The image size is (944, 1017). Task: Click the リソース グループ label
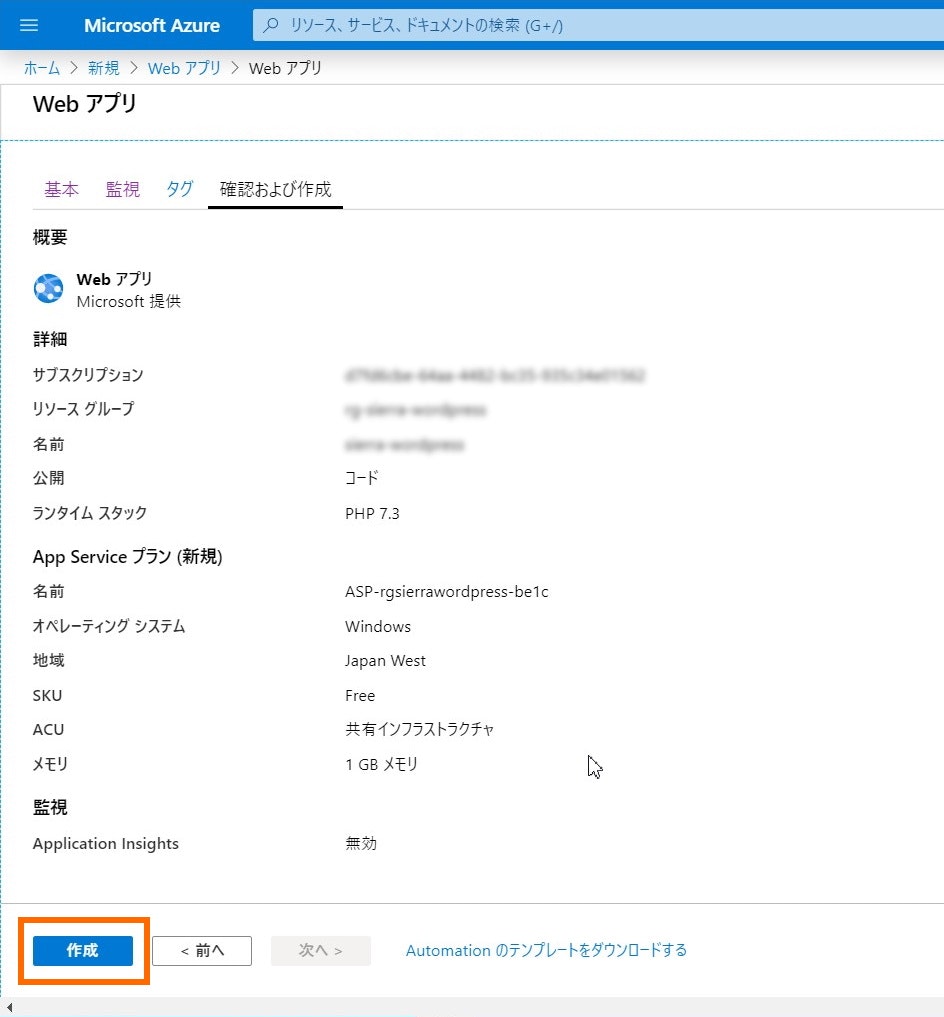84,409
